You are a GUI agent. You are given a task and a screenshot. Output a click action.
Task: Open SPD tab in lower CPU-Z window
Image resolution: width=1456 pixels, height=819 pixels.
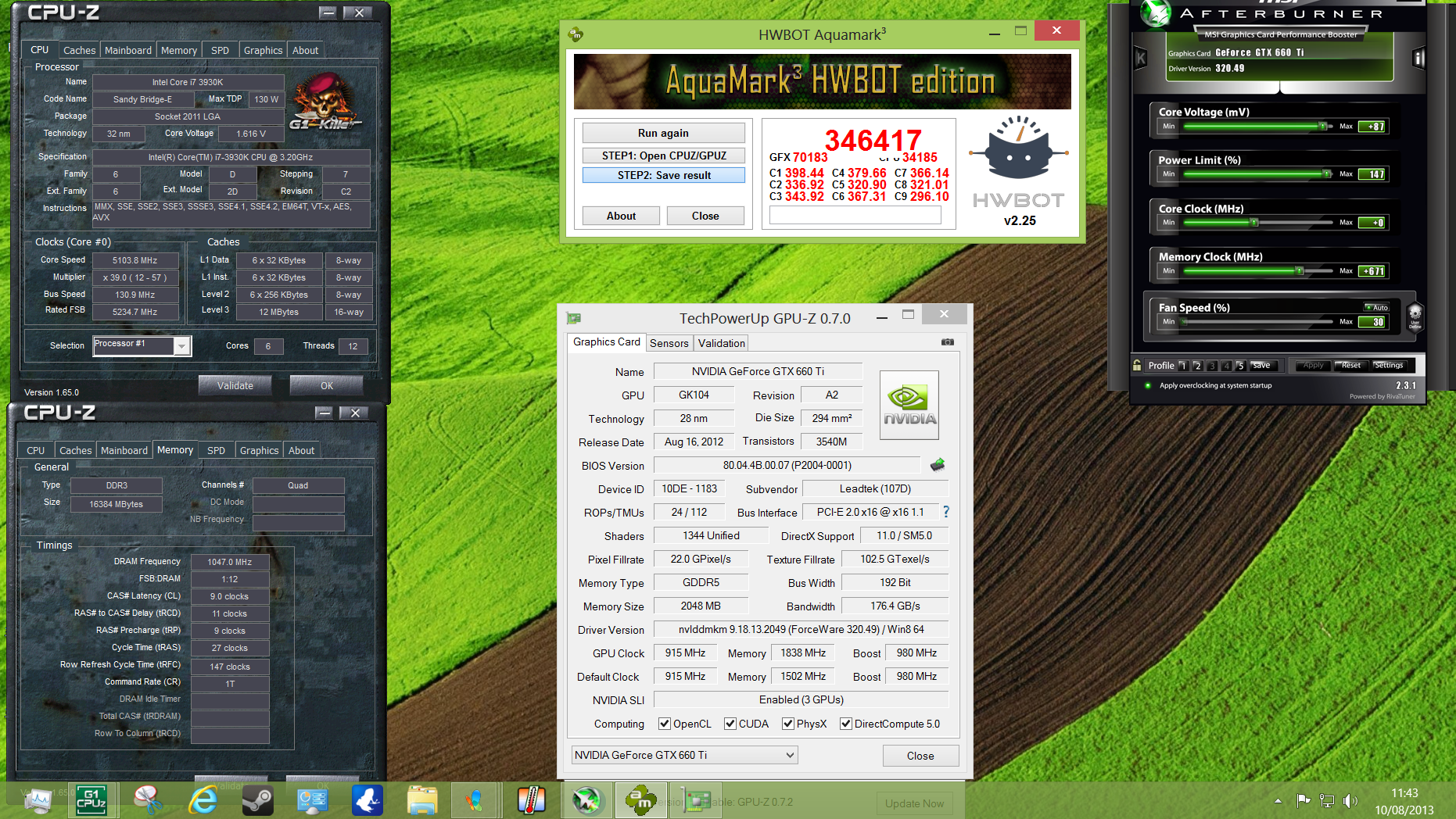[x=216, y=450]
